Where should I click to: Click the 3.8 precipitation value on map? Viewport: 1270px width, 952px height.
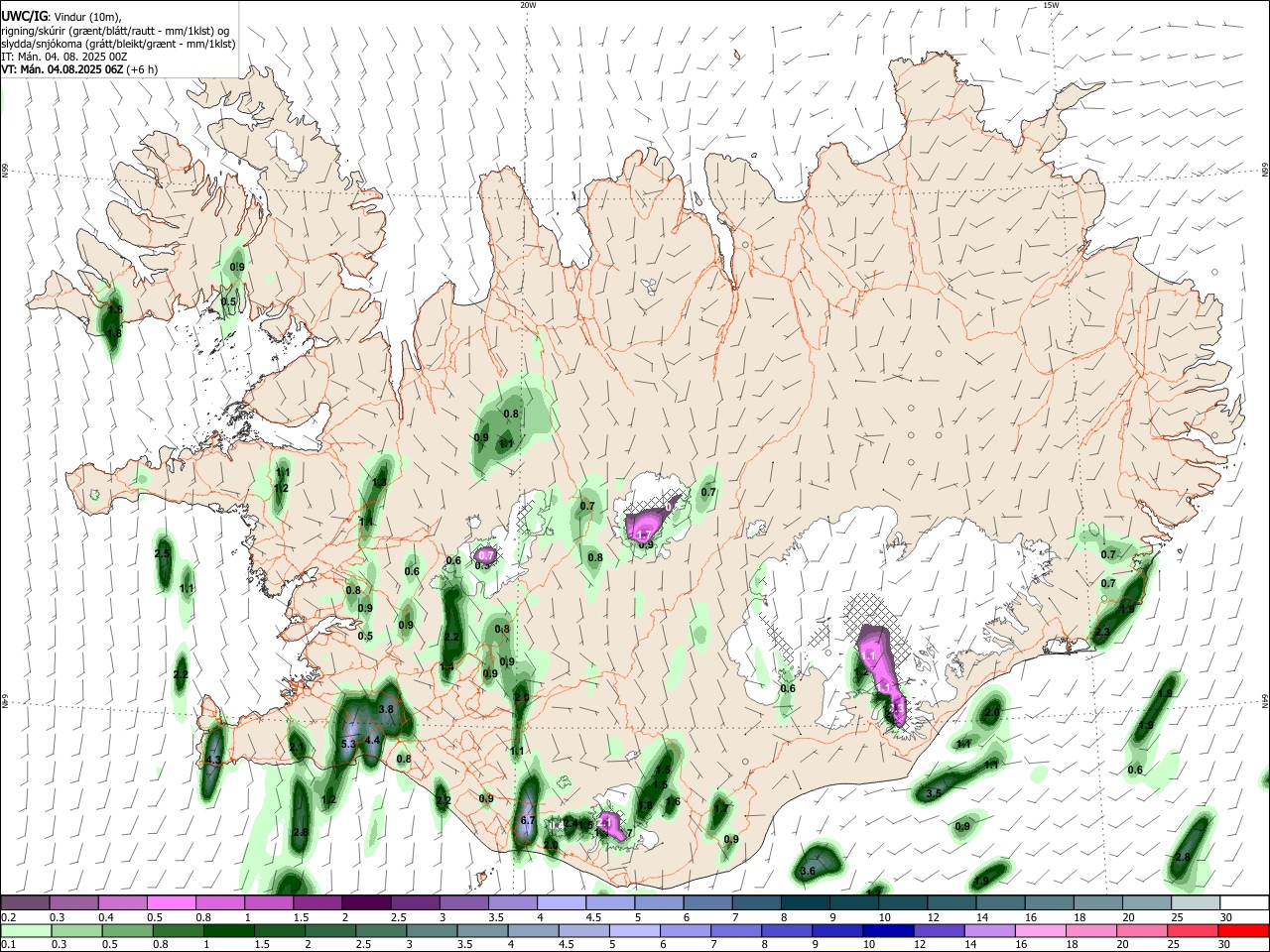point(387,709)
